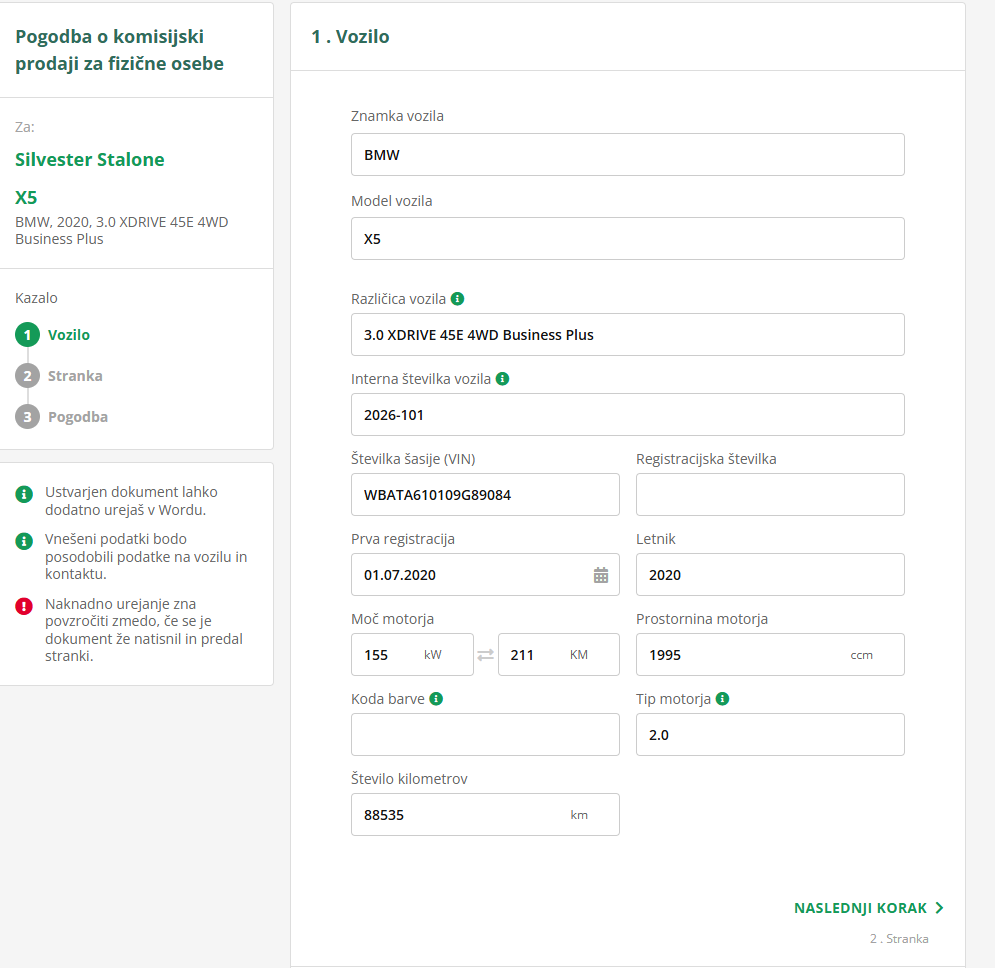Screen dimensions: 995x968
Task: Open Silvester Stalone contact link
Action: click(90, 160)
